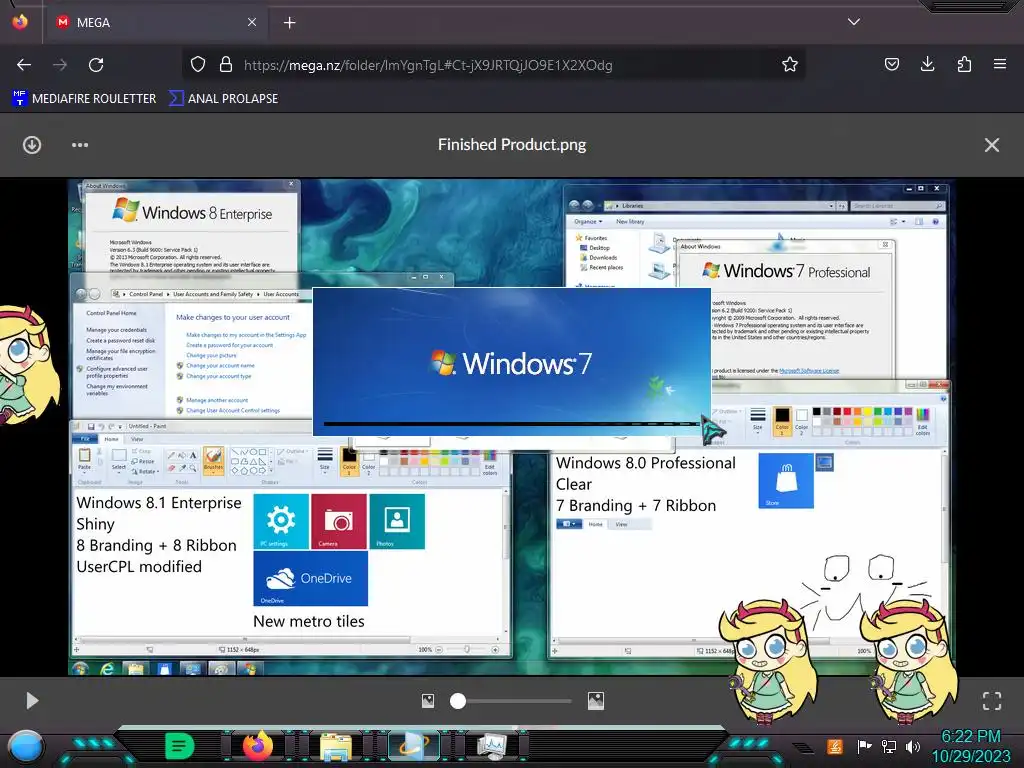The width and height of the screenshot is (1024, 768).
Task: Open the MEDIAFIRE ROULETTER bookmark
Action: (x=84, y=99)
